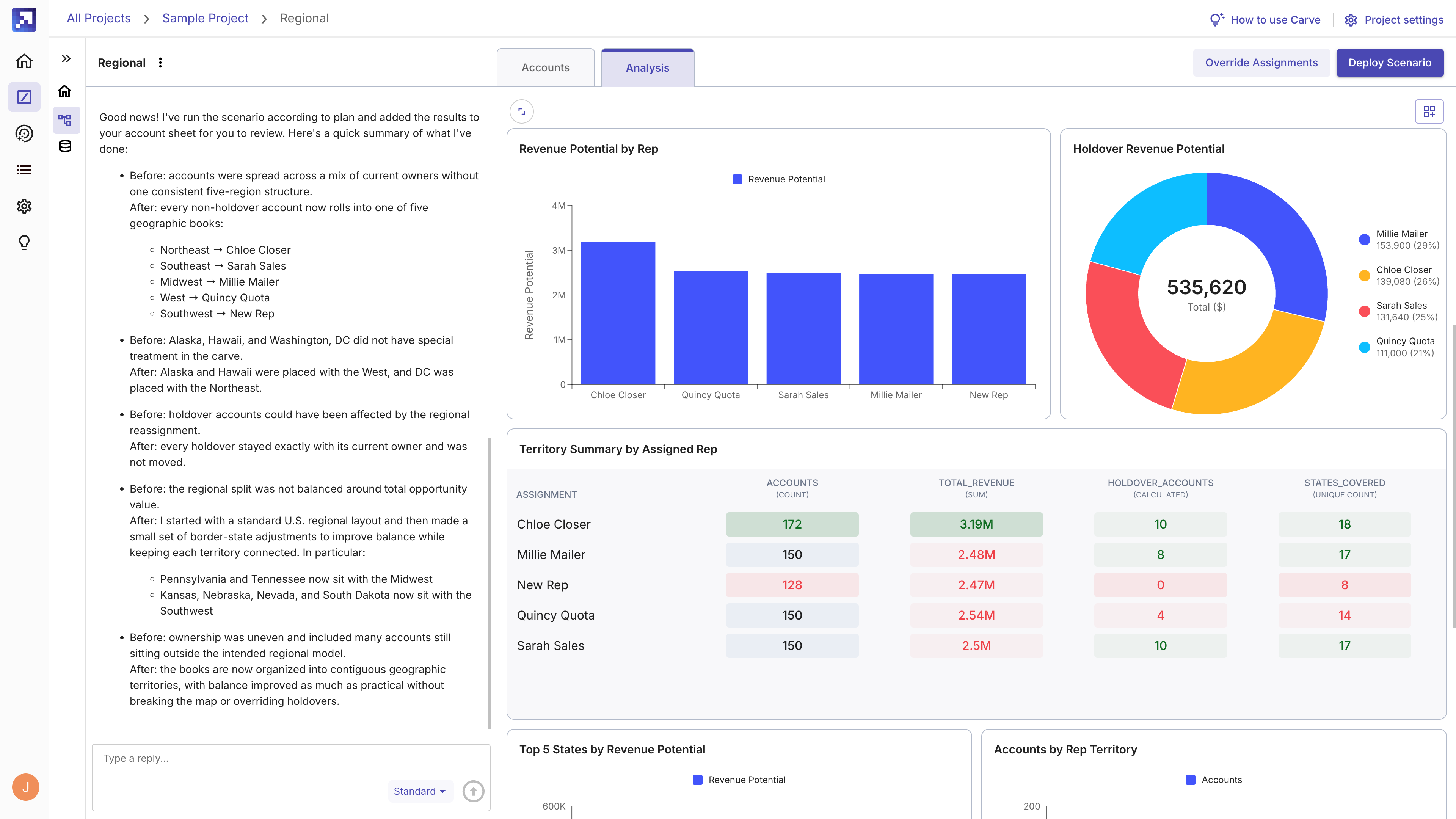Select the scenario editor sidebar icon
Screen dimensions: 1456x819
24,97
